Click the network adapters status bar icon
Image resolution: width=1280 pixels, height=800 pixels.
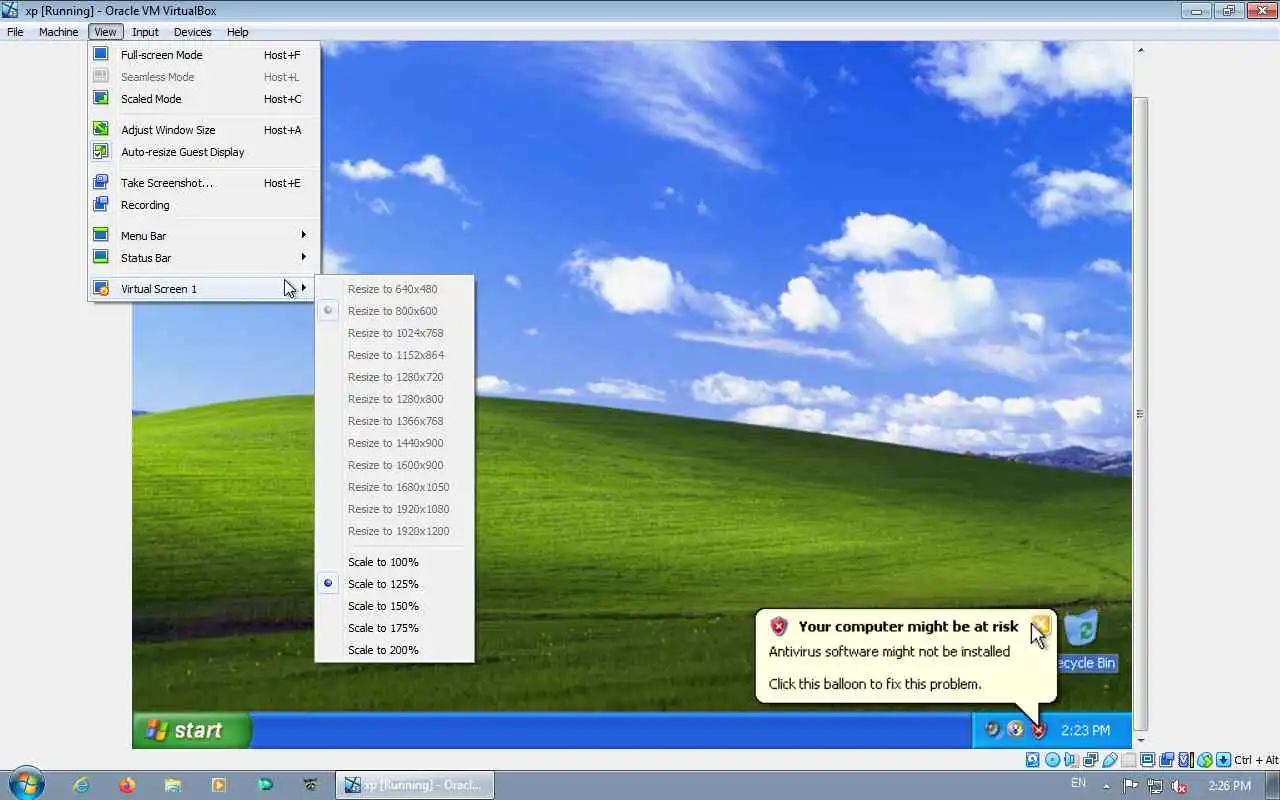pyautogui.click(x=1090, y=760)
